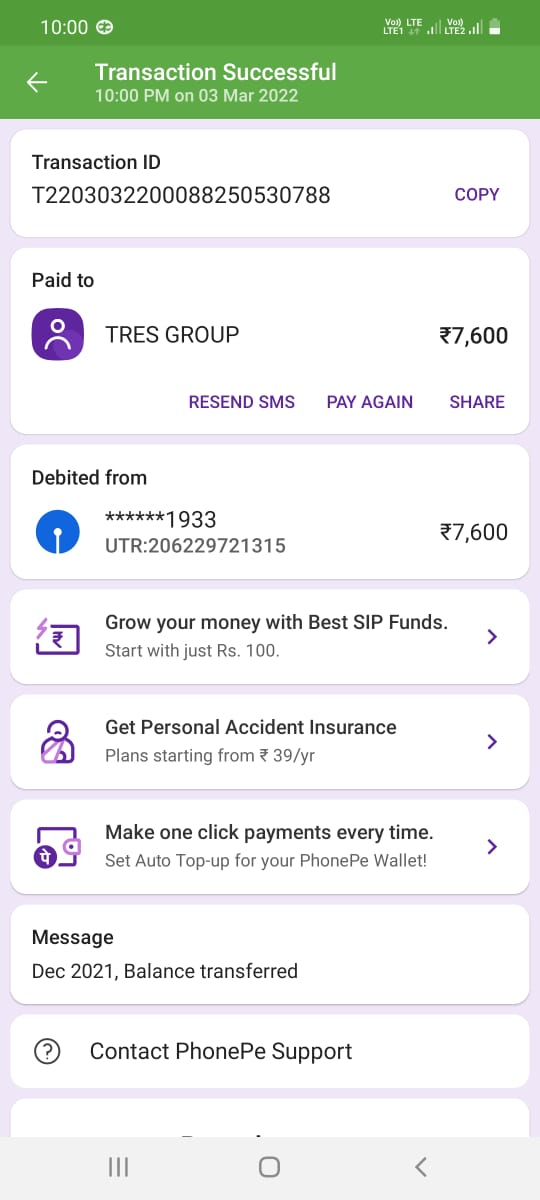Open Contact PhonePe Support
Image resolution: width=540 pixels, height=1200 pixels.
270,1051
